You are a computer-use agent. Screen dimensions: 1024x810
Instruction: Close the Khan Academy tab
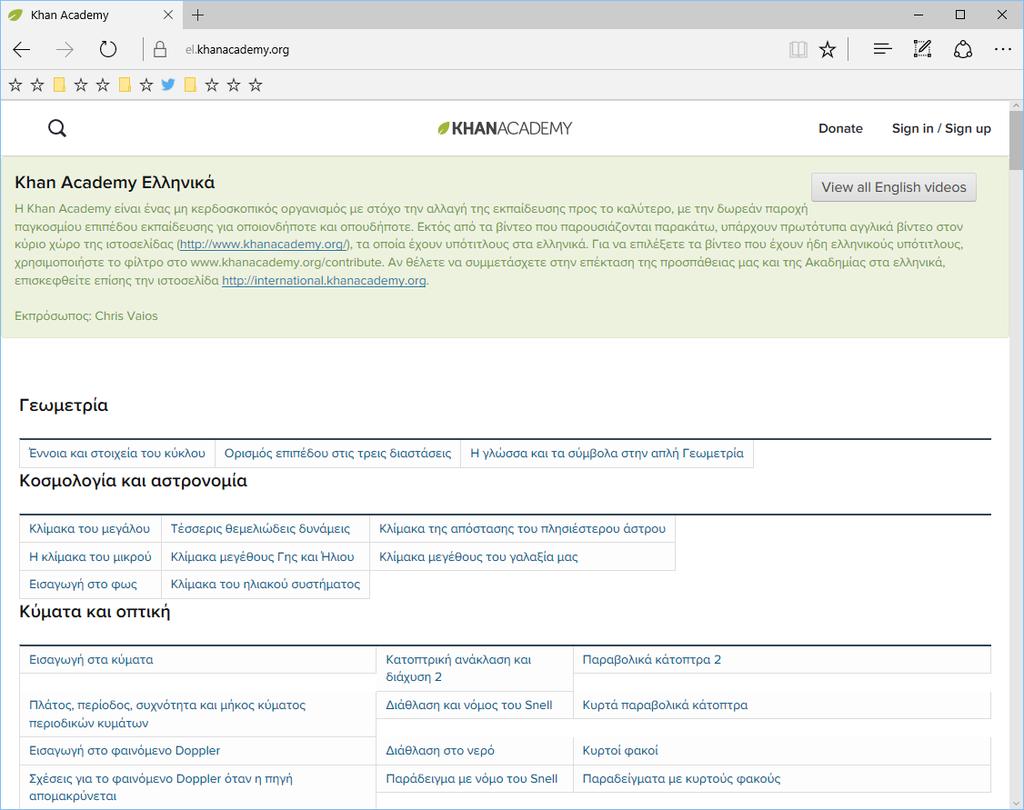(x=168, y=14)
